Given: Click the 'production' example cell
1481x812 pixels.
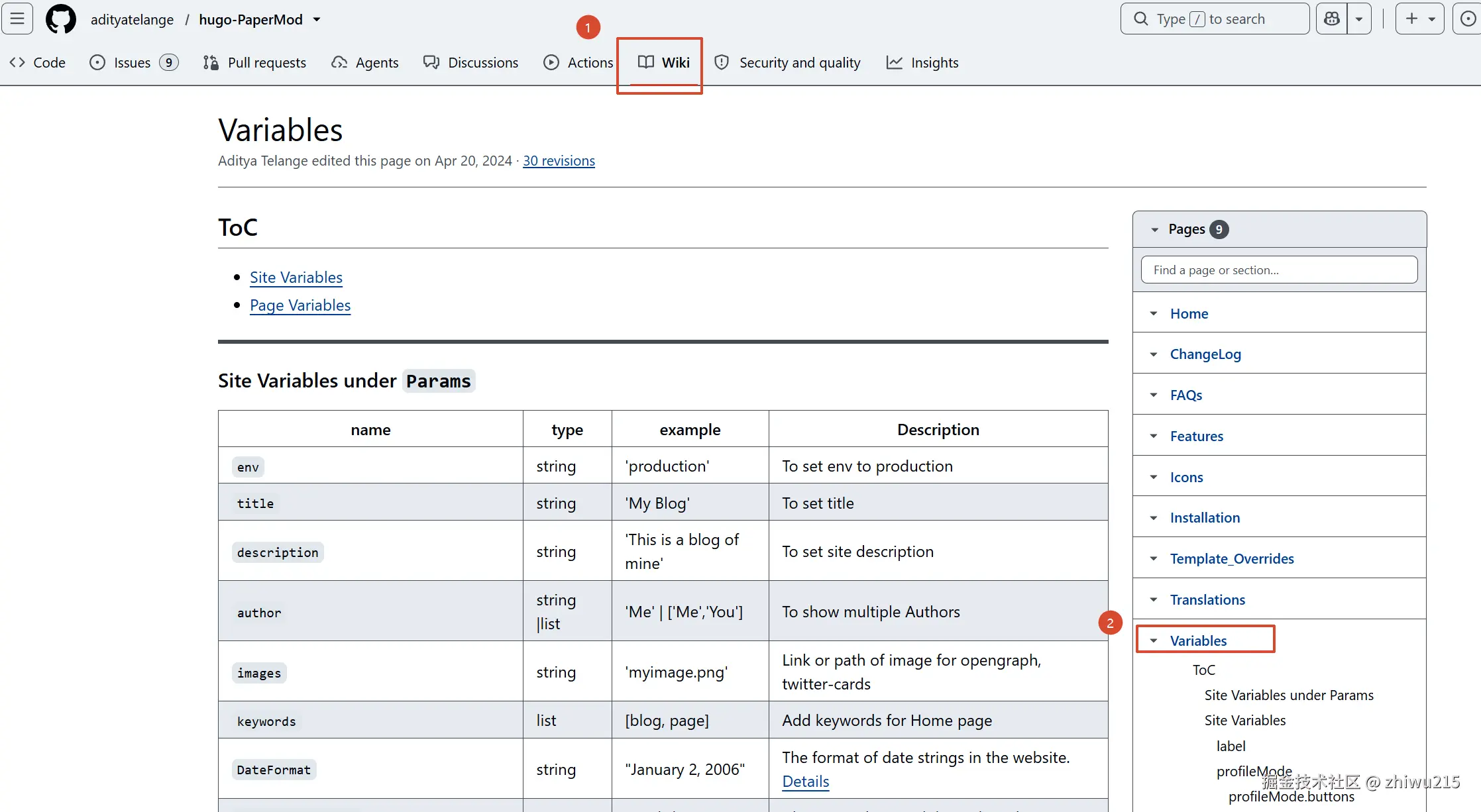Looking at the screenshot, I should (x=690, y=466).
